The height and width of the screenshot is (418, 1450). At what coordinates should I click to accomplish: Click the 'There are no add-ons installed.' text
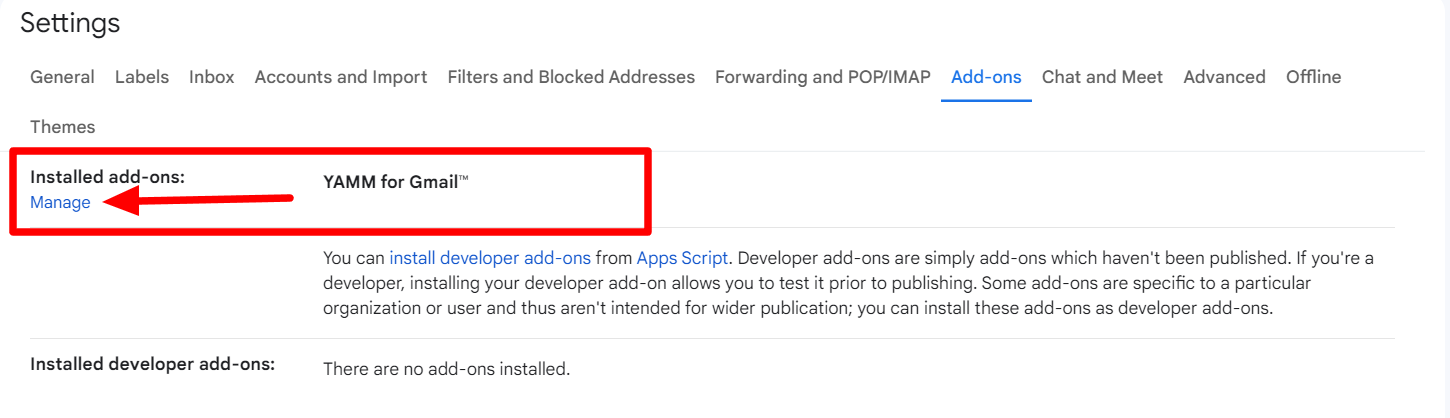pyautogui.click(x=446, y=369)
